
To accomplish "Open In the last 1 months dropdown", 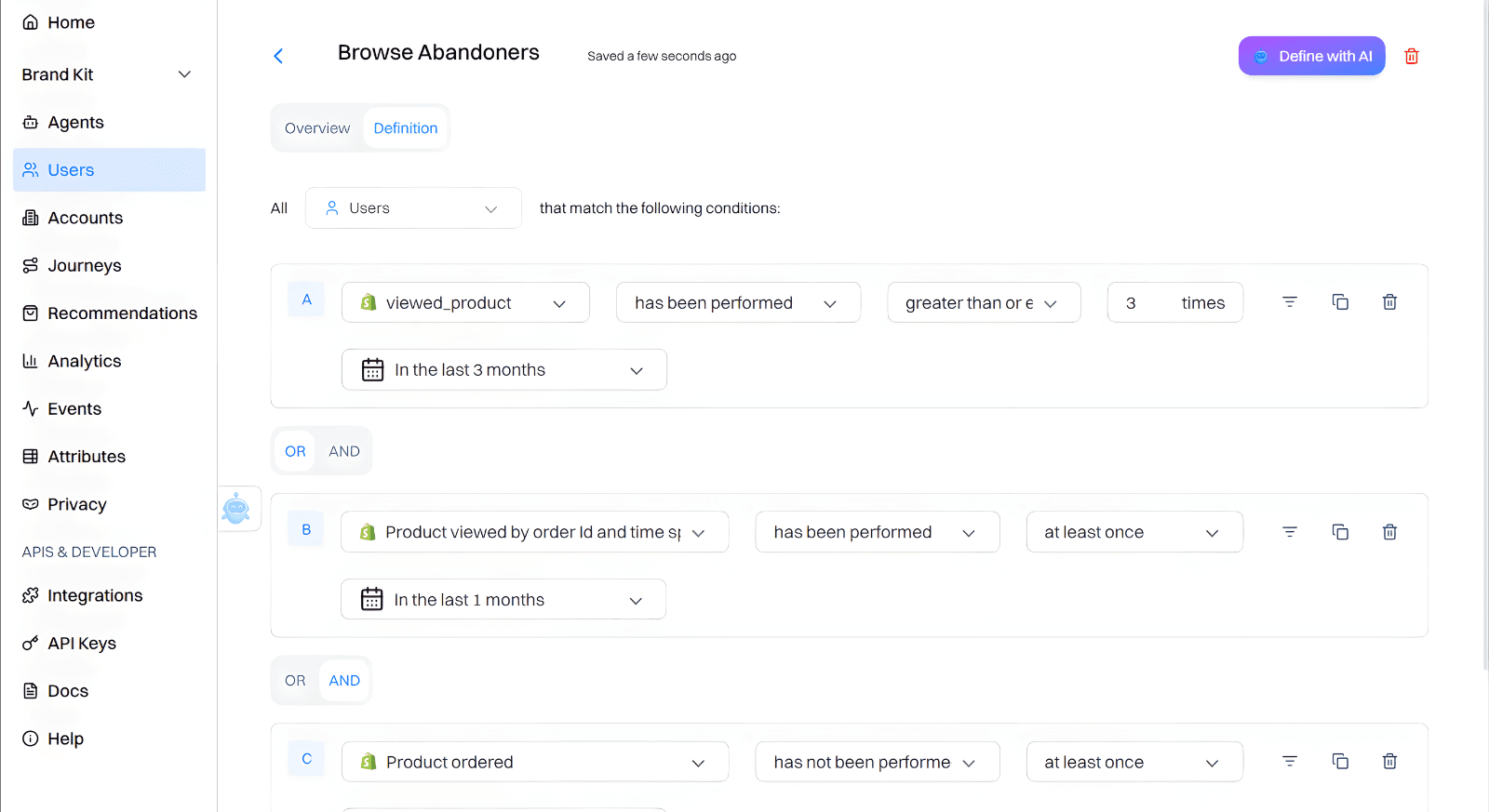I will (x=503, y=599).
